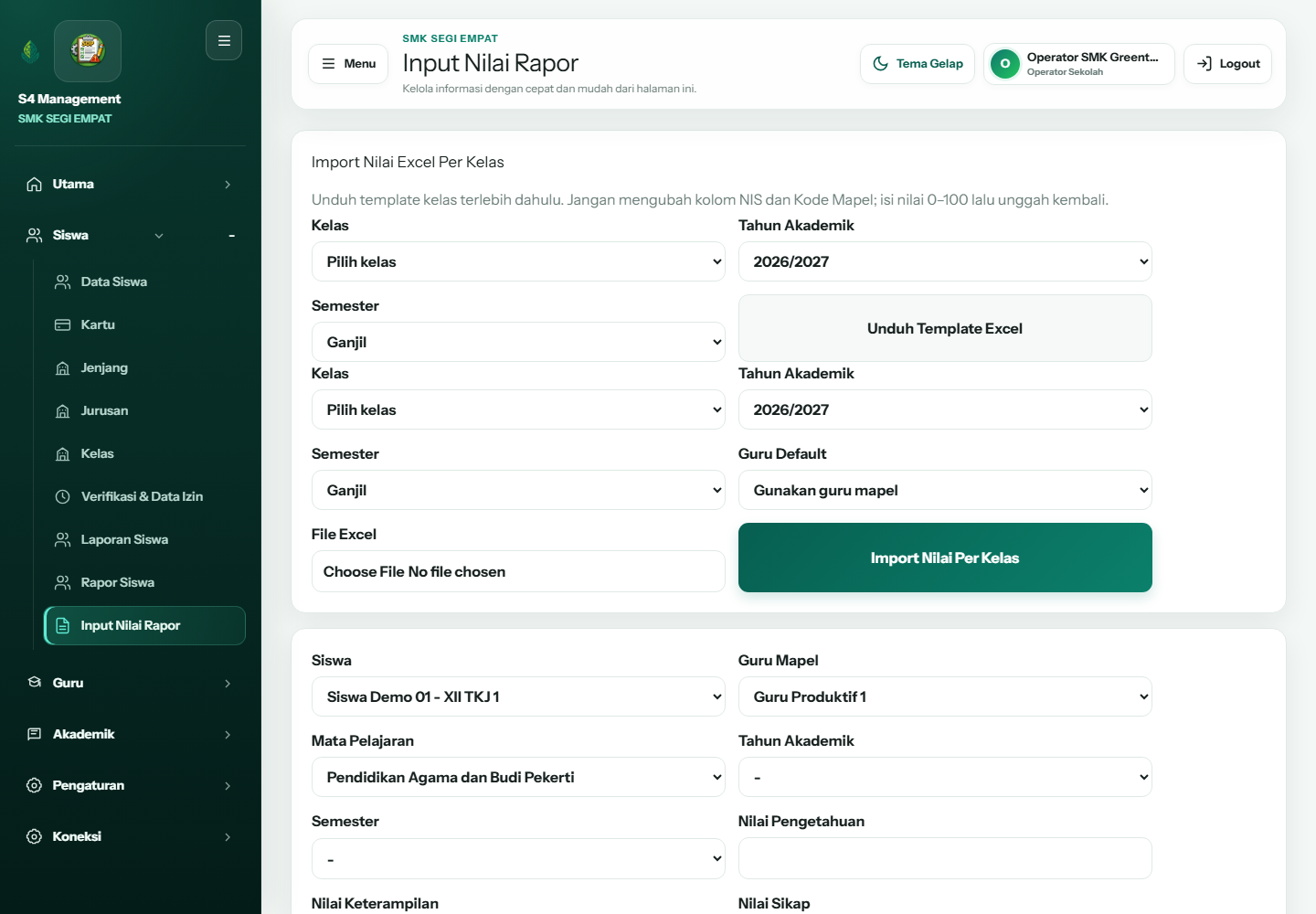Viewport: 1316px width, 914px height.
Task: Click the Pengaturan gear icon
Action: click(34, 785)
